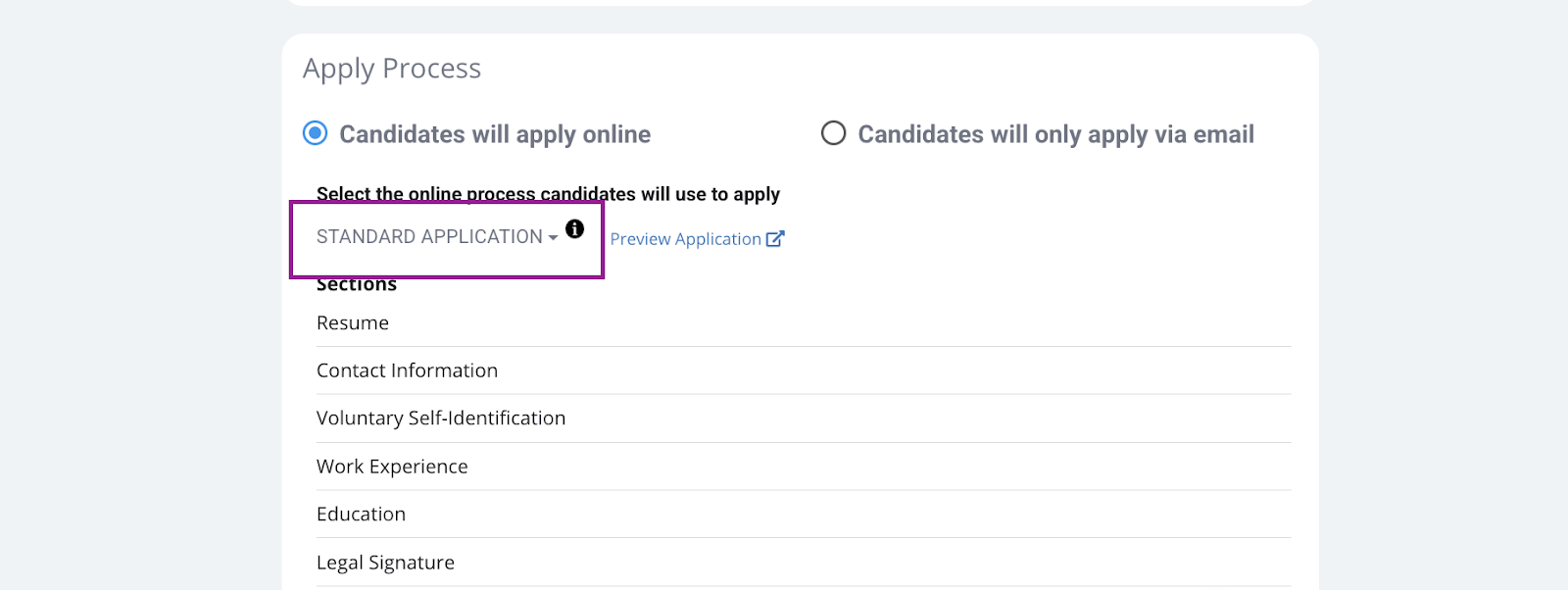This screenshot has height=590, width=1568.
Task: Open the Standard Application dropdown
Action: point(437,237)
